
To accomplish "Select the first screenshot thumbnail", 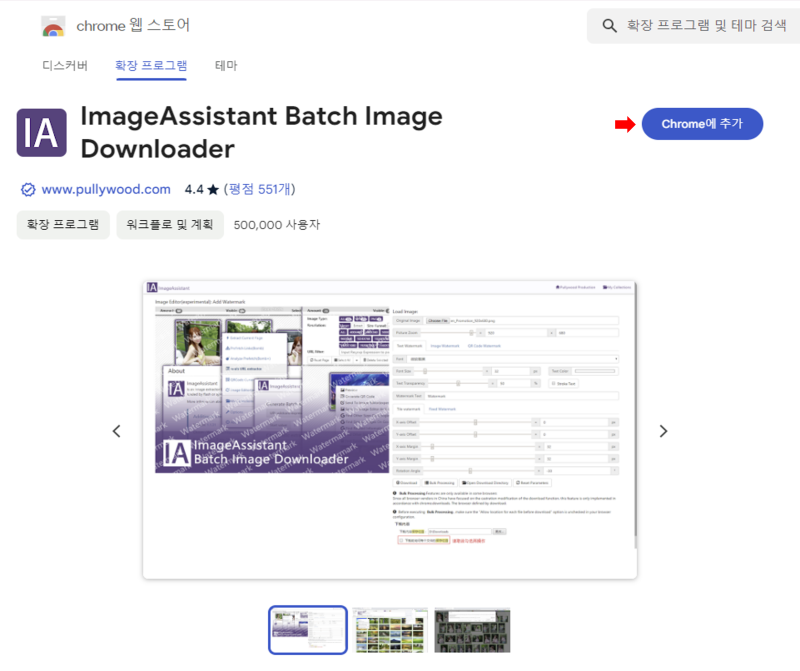I will tap(308, 629).
